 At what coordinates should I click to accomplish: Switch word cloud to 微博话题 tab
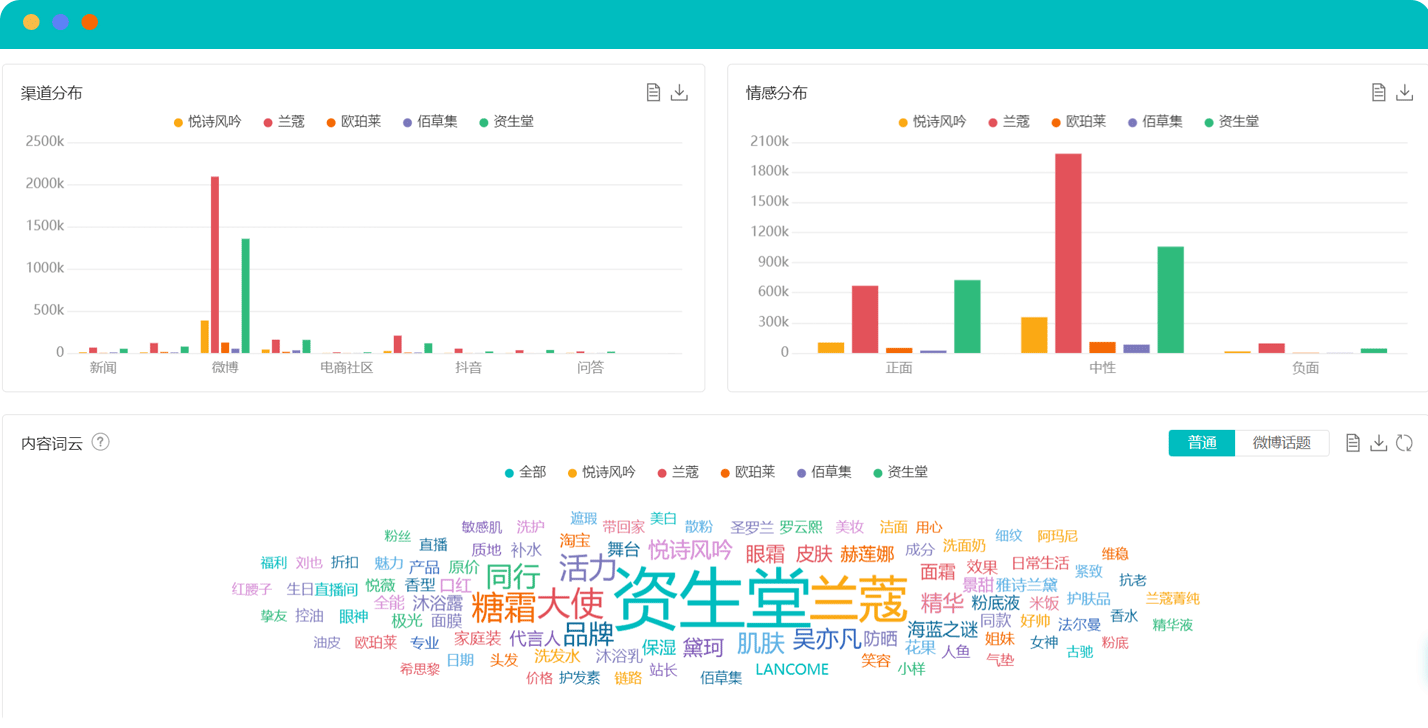click(x=1282, y=443)
